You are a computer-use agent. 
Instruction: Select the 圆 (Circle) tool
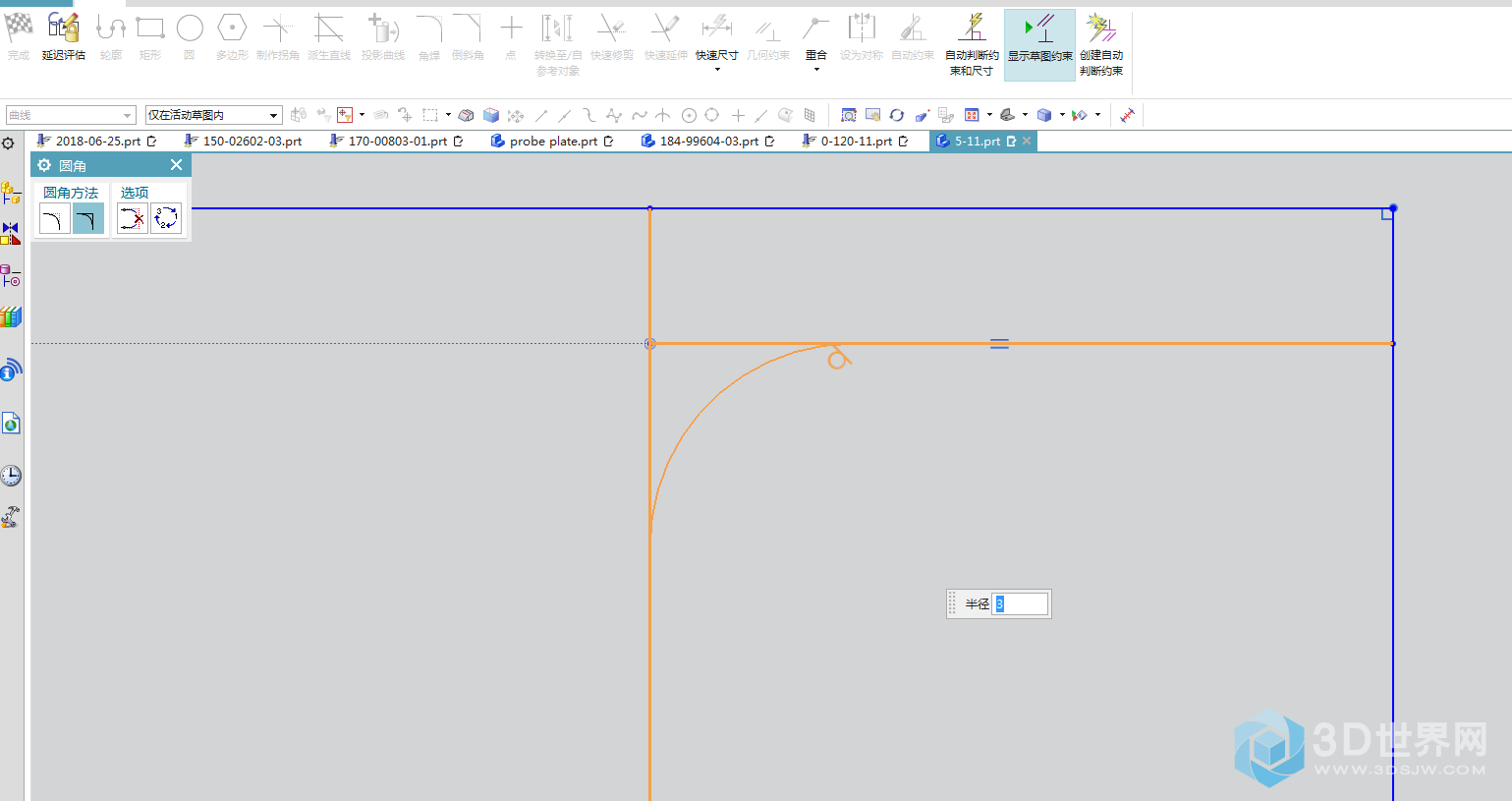pyautogui.click(x=190, y=37)
